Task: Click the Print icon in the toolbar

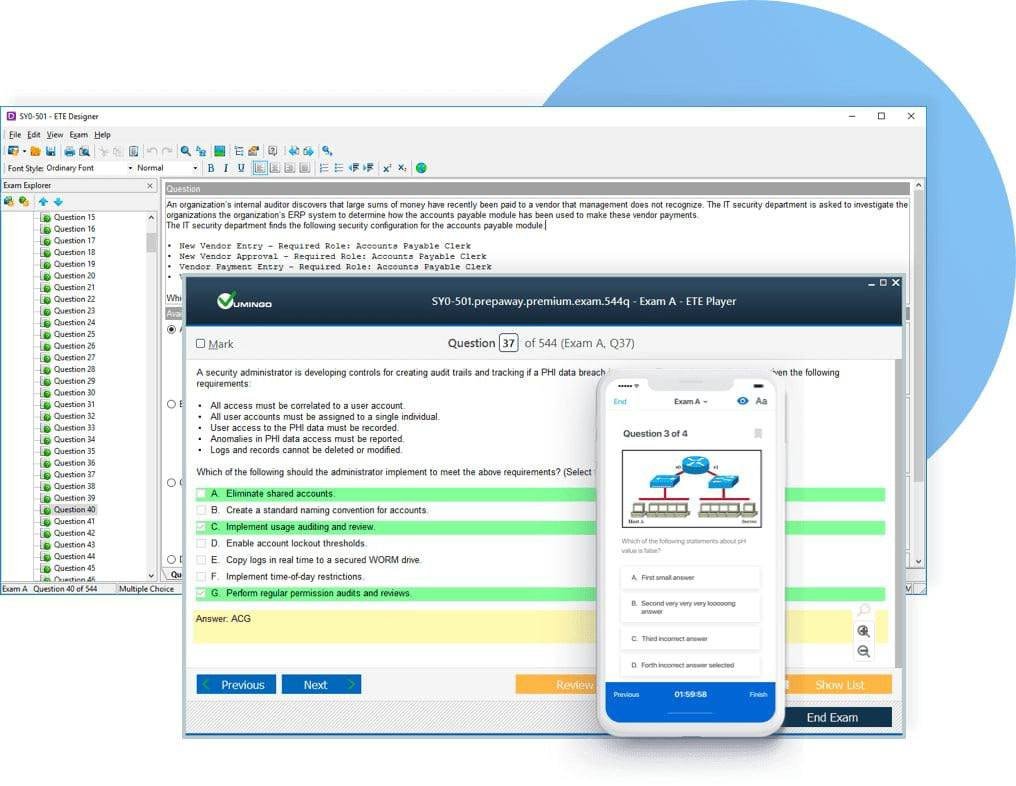Action: point(69,151)
